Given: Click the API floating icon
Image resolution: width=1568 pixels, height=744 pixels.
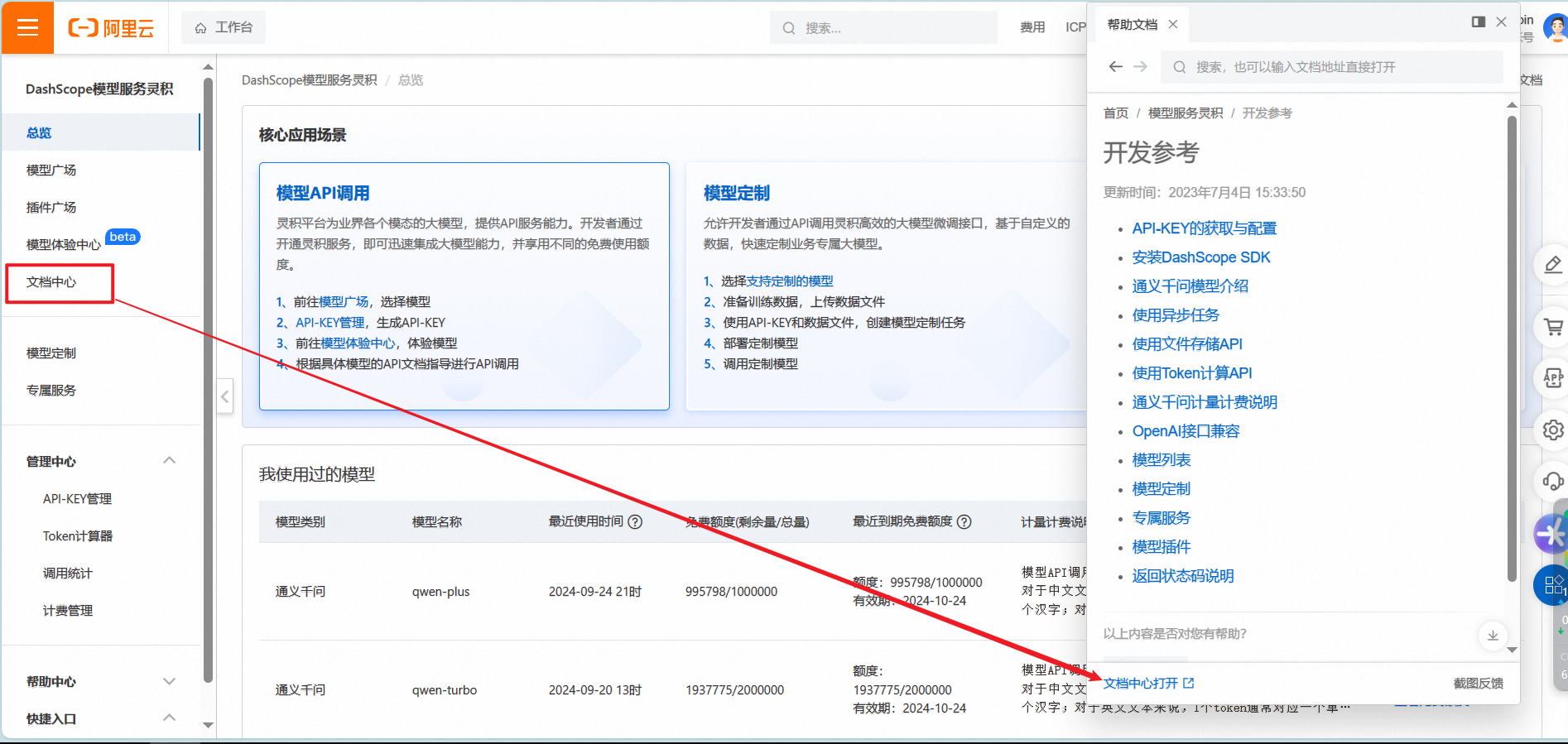Looking at the screenshot, I should (1553, 378).
